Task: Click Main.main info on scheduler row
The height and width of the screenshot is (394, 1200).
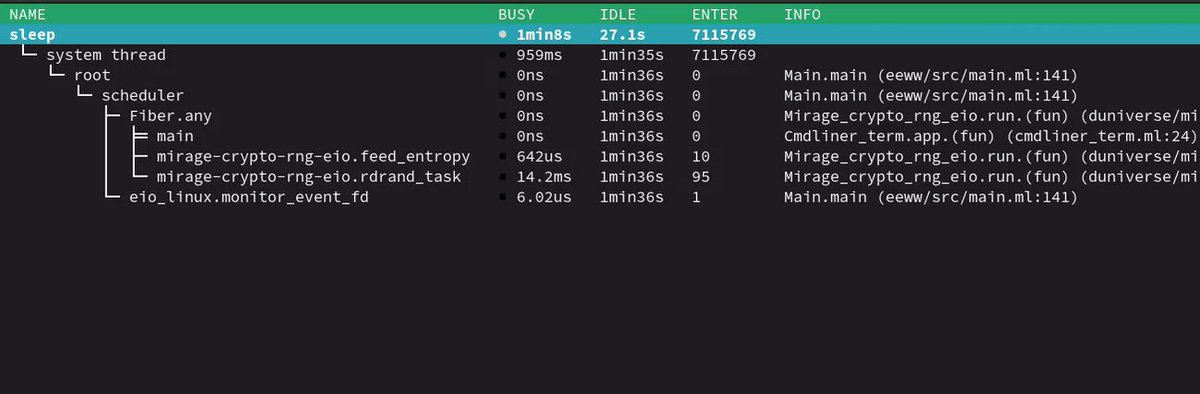Action: point(930,96)
